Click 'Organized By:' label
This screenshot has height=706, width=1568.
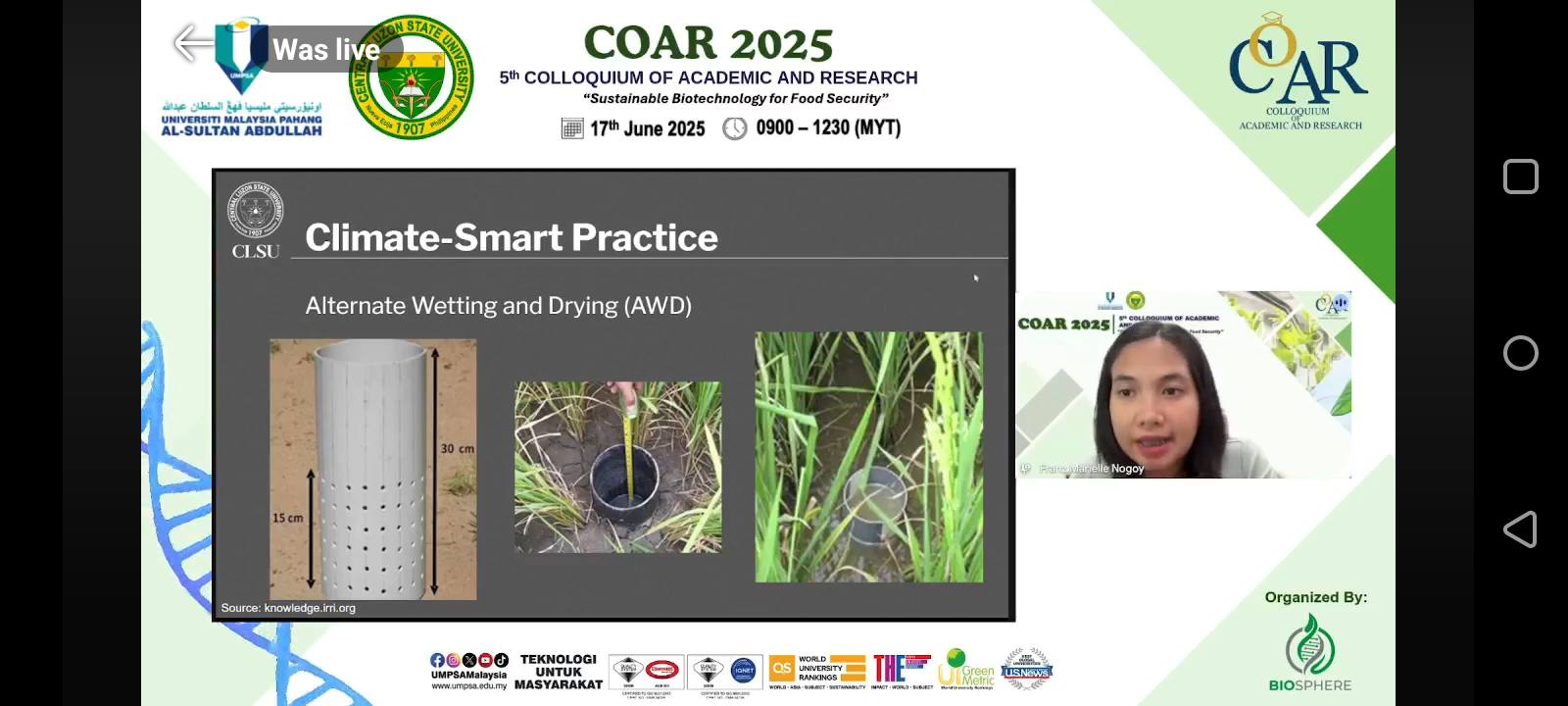(x=1315, y=597)
